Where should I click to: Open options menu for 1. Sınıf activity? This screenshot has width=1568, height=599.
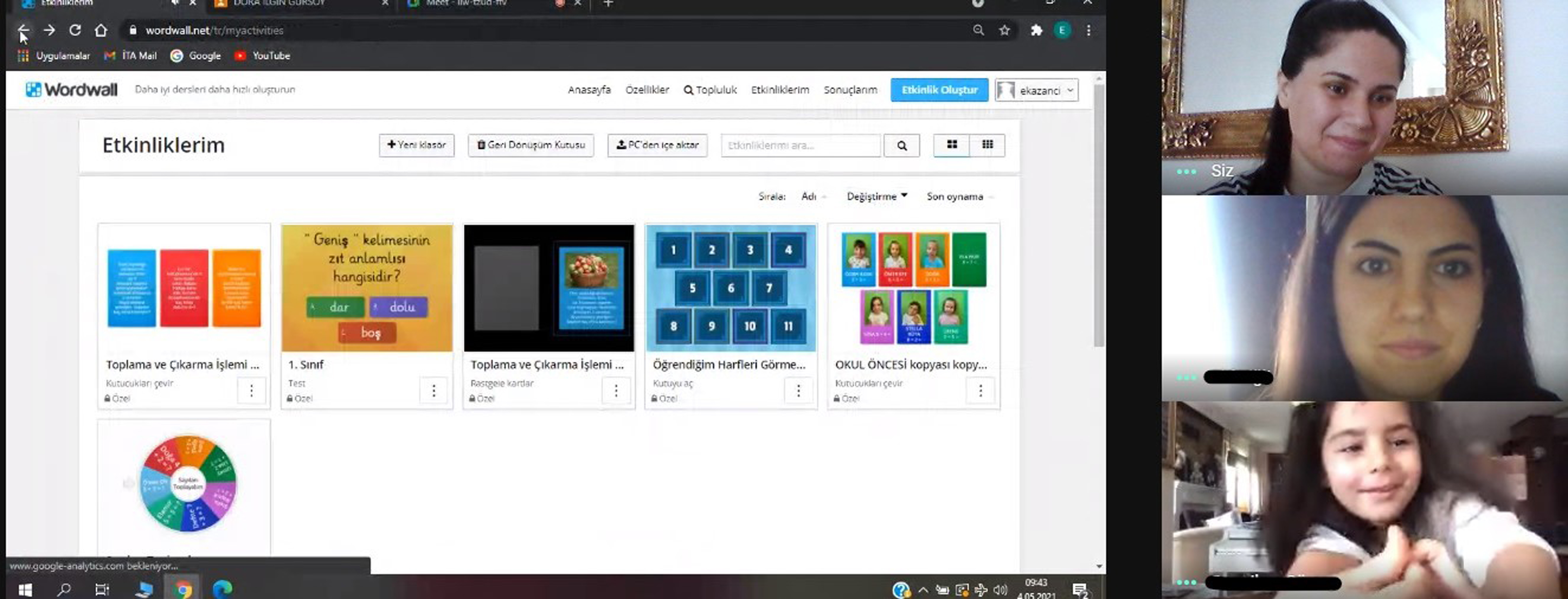433,390
